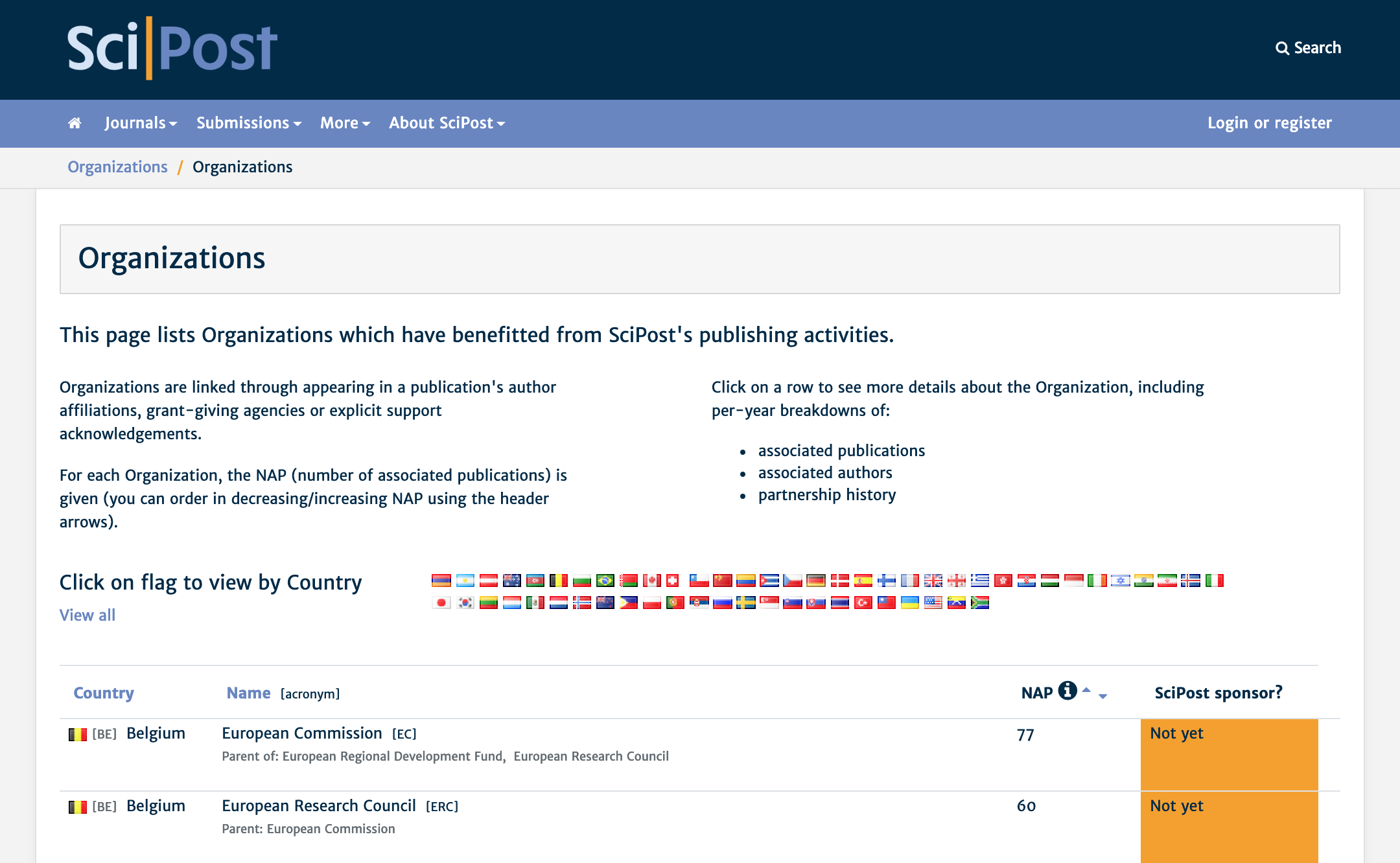Select the United States flag
Image resolution: width=1400 pixels, height=863 pixels.
pos(933,603)
